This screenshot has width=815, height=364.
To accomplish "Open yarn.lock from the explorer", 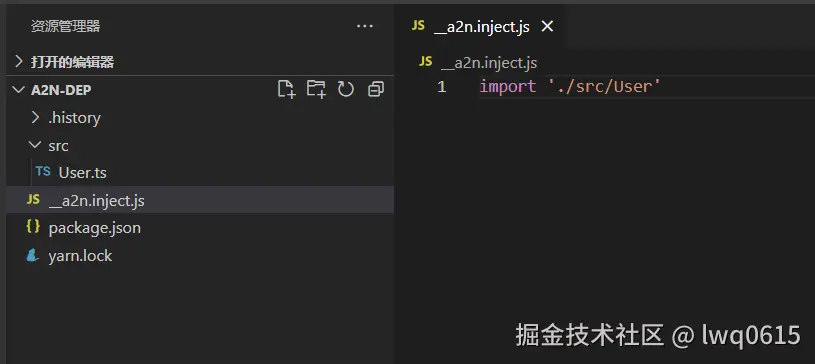I will pos(80,256).
